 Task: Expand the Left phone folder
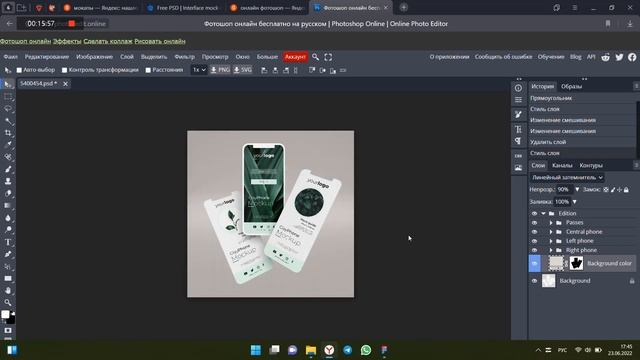[x=551, y=241]
